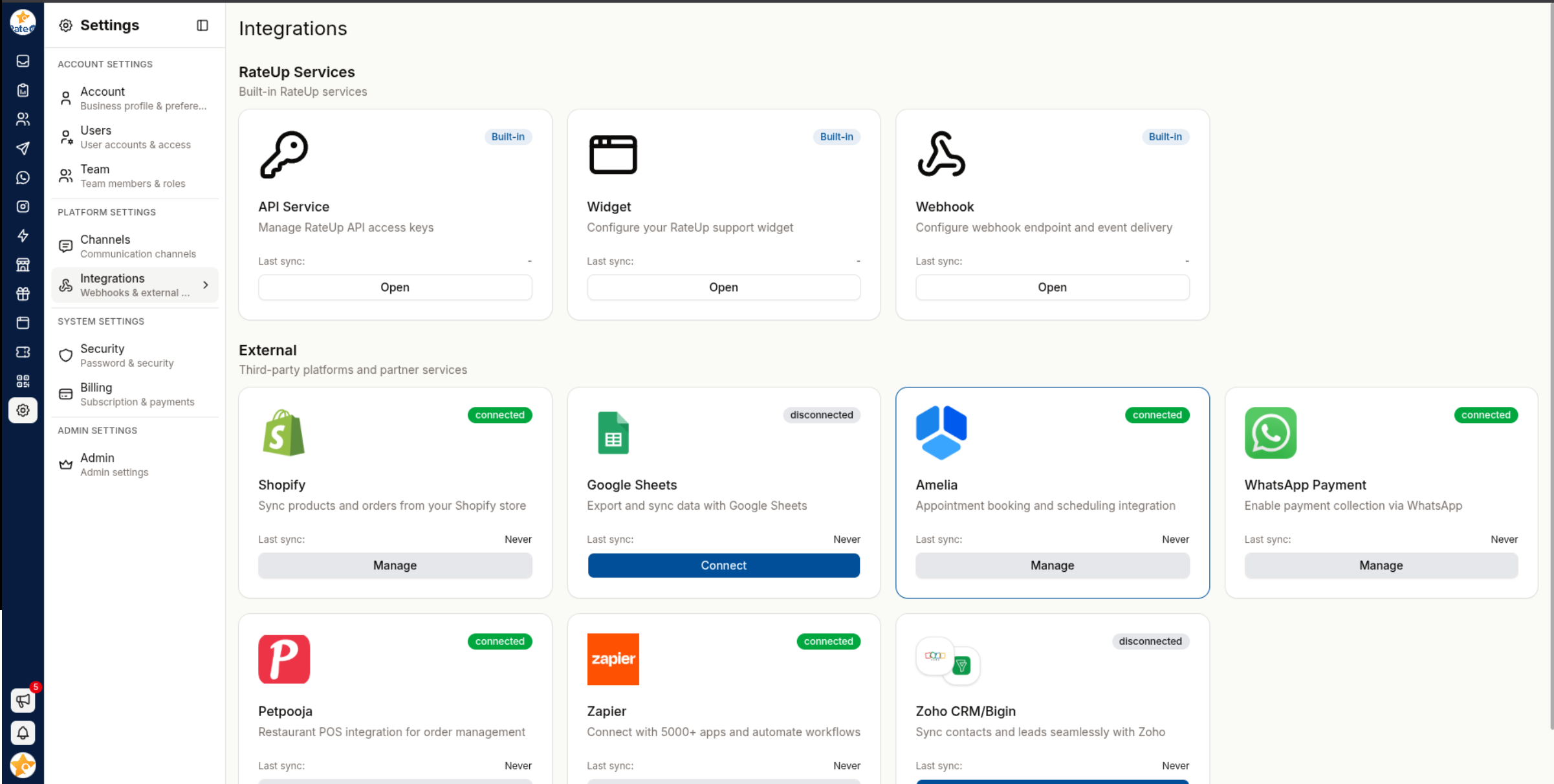Click the 'External' section heading
1554x784 pixels.
pos(267,350)
